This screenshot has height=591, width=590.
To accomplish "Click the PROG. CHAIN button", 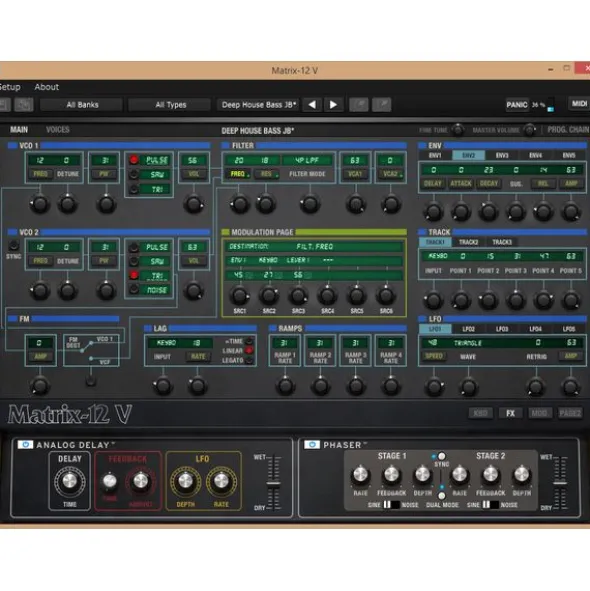I will [568, 130].
